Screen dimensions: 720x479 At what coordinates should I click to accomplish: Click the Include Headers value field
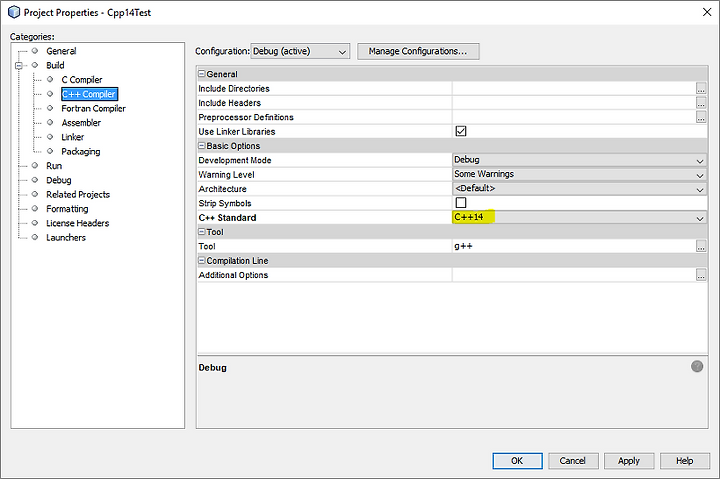click(x=574, y=103)
